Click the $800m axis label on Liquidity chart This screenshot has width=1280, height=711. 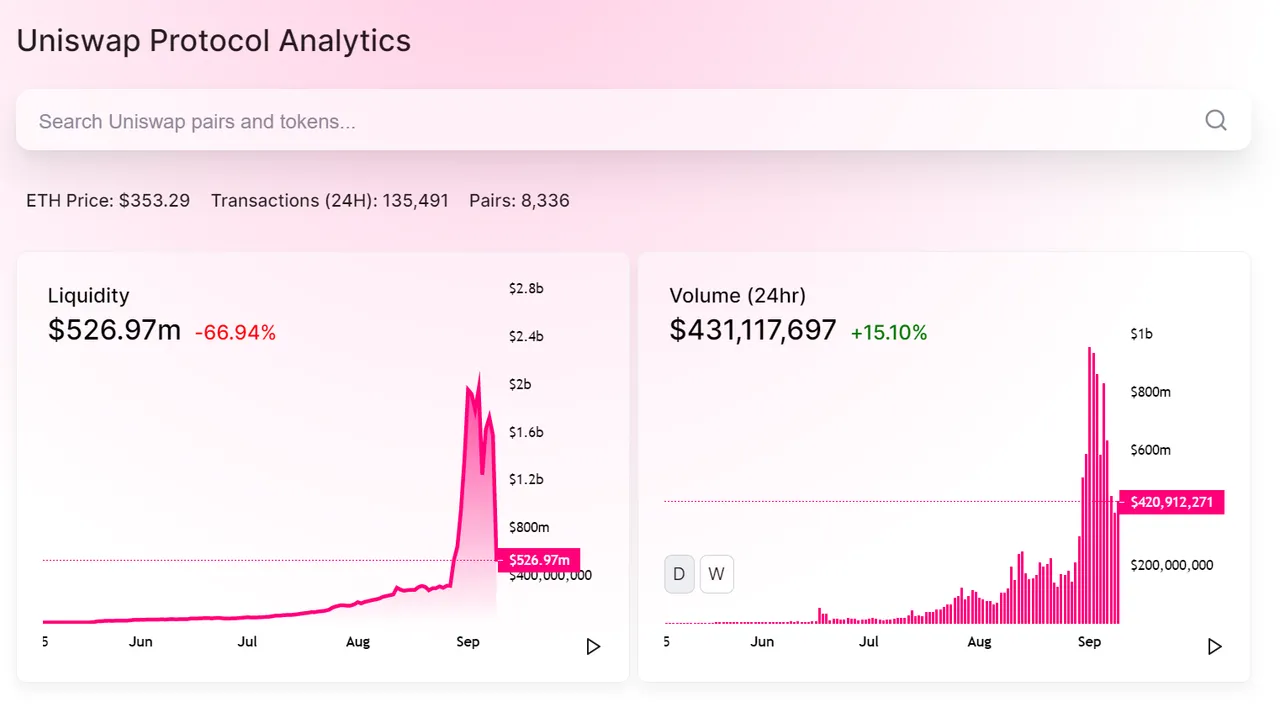click(529, 527)
